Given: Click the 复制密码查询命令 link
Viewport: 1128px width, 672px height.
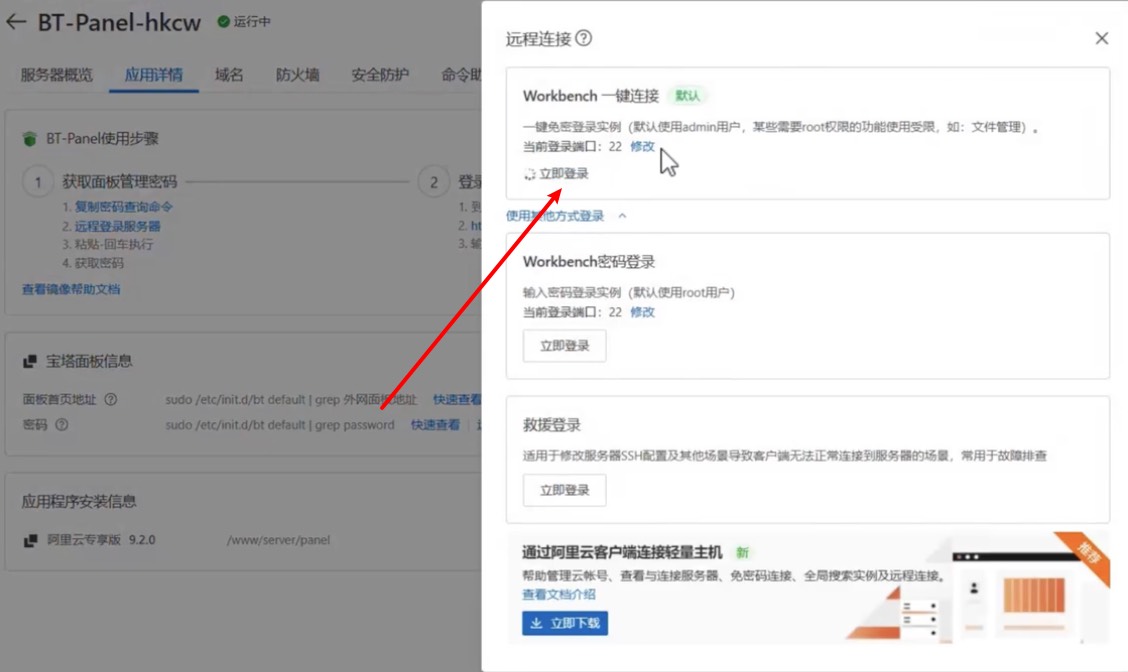Looking at the screenshot, I should click(x=124, y=207).
